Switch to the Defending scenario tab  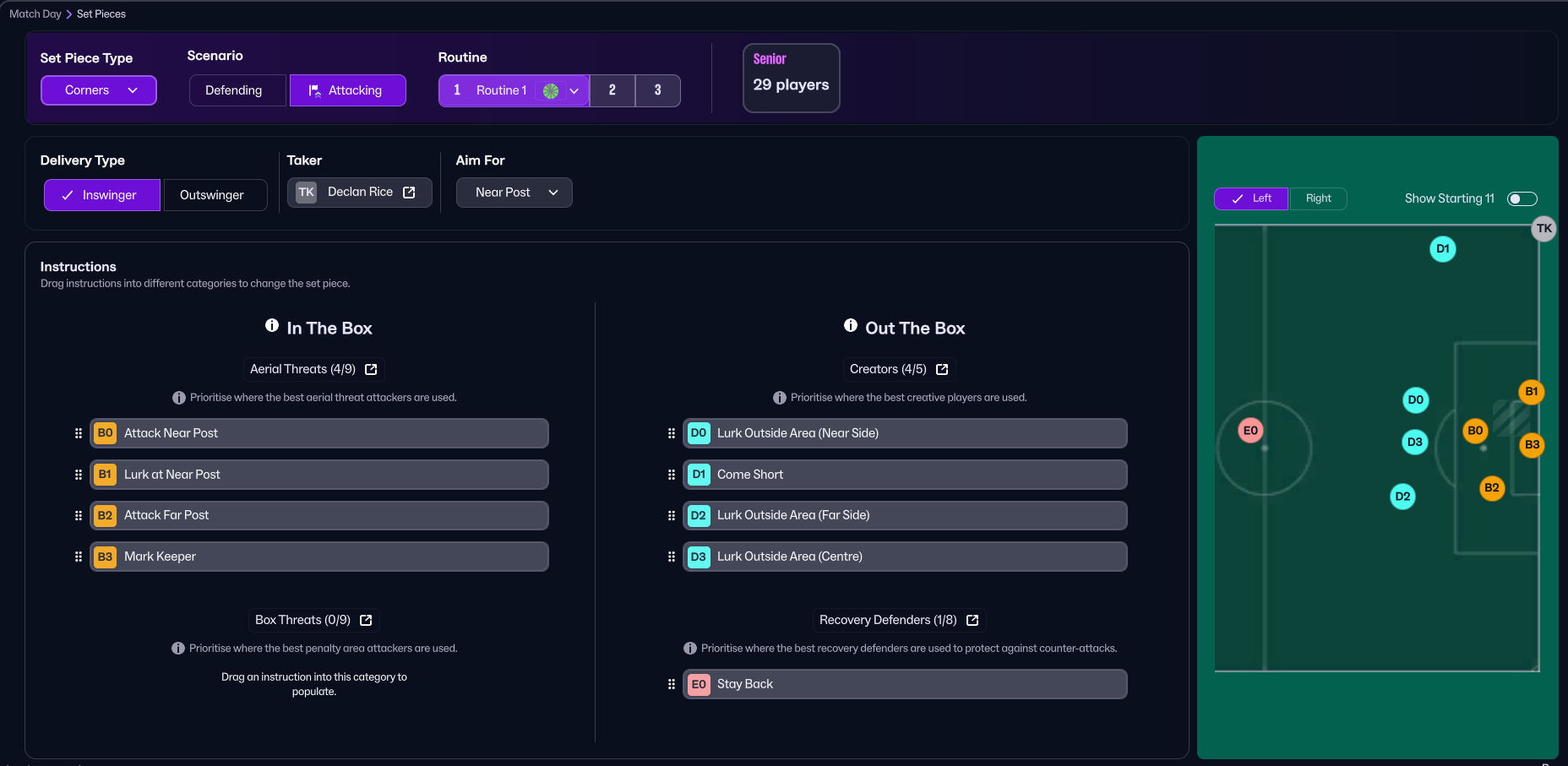coord(234,90)
